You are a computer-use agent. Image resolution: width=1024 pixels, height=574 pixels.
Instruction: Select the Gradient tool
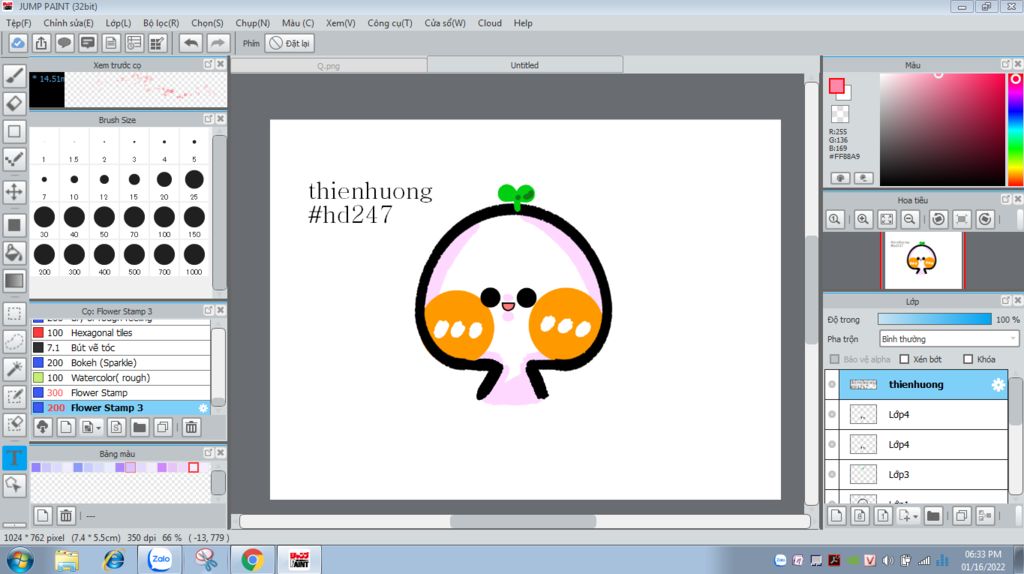(14, 281)
